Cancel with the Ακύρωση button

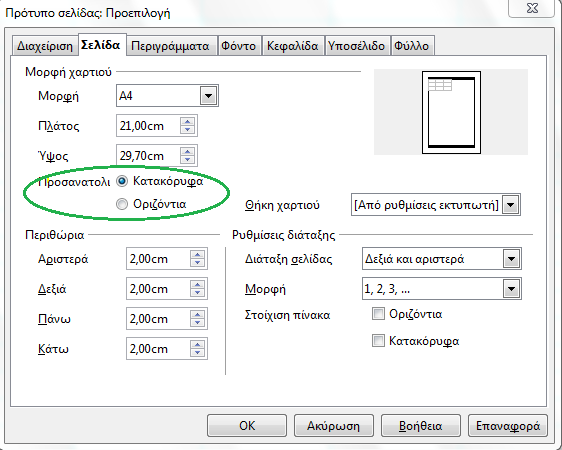333,426
